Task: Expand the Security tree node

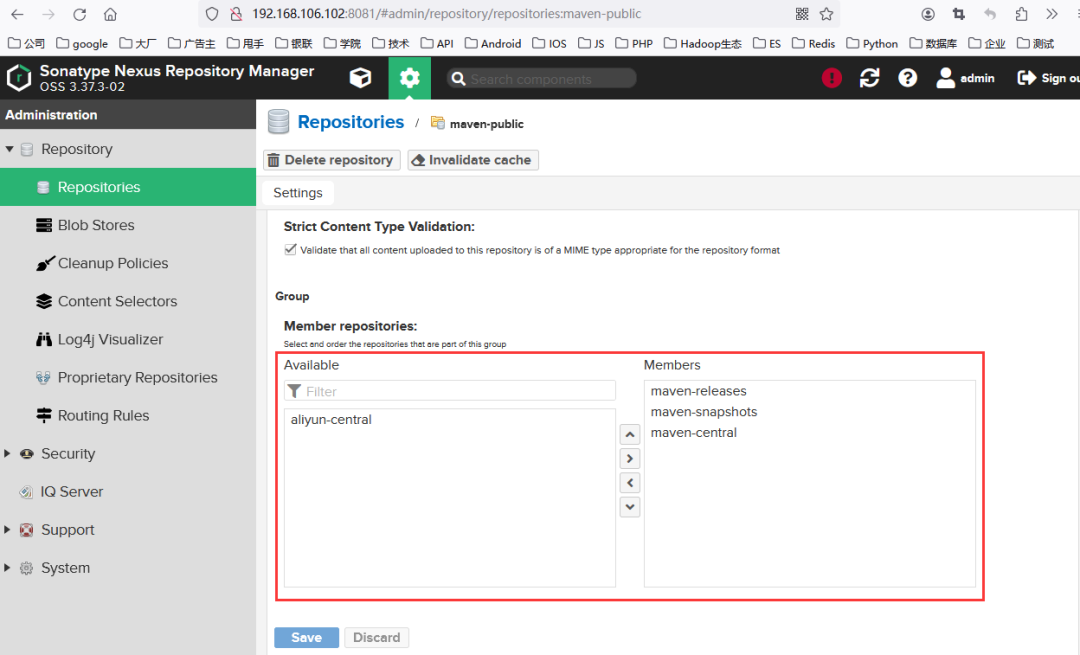Action: [8, 453]
